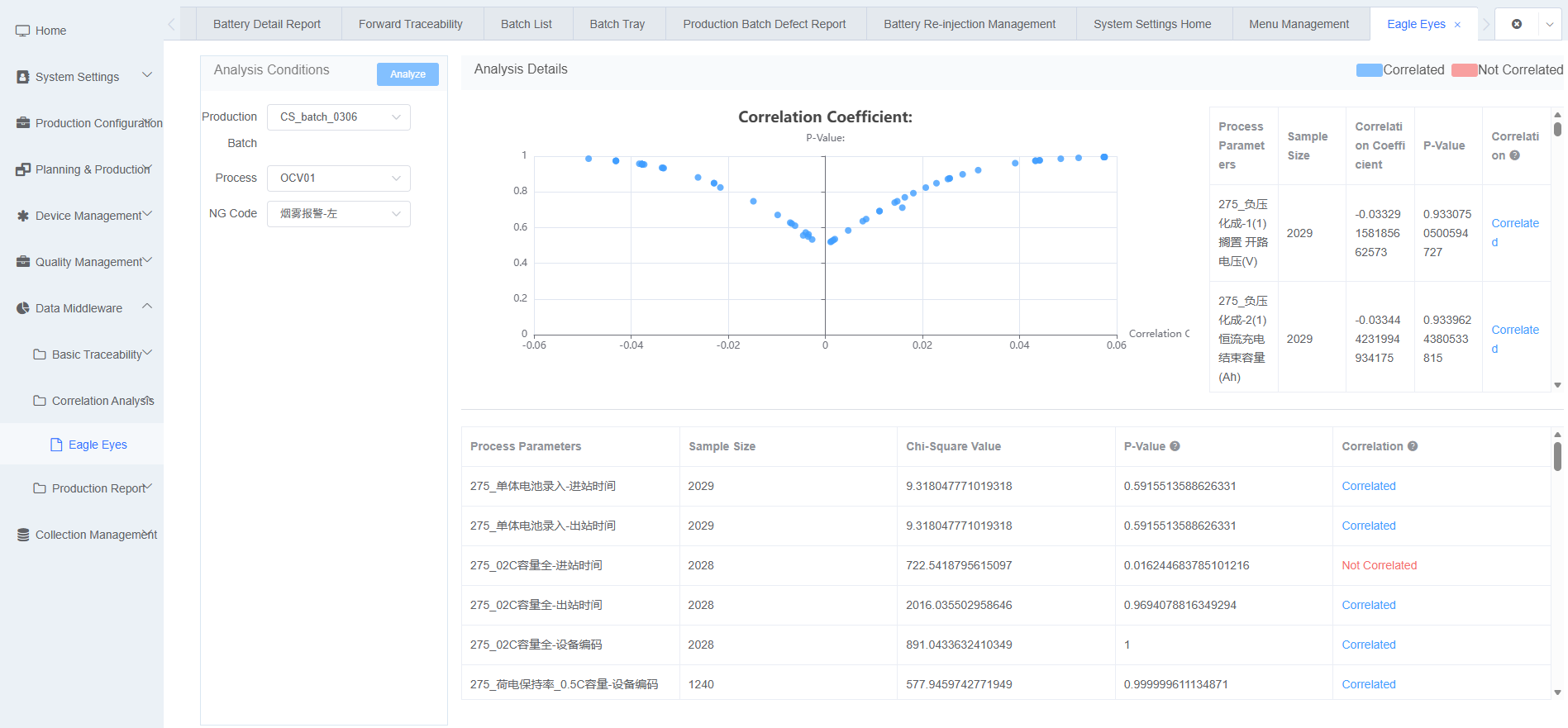Screen dimensions: 1568x728
Task: Expand the Quality Management chevron
Action: click(147, 260)
